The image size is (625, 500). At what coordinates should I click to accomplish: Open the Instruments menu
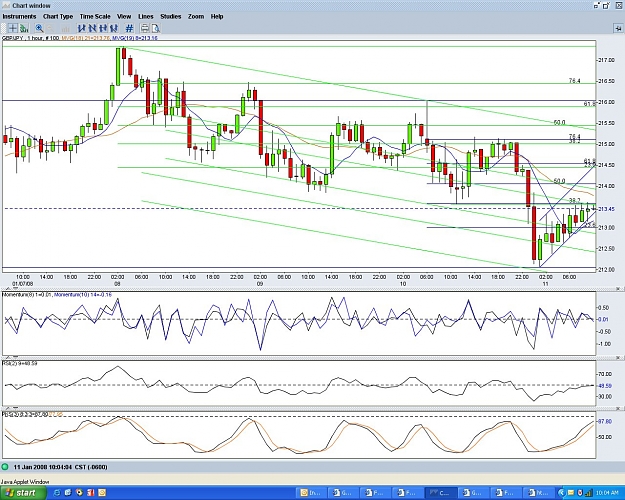19,16
